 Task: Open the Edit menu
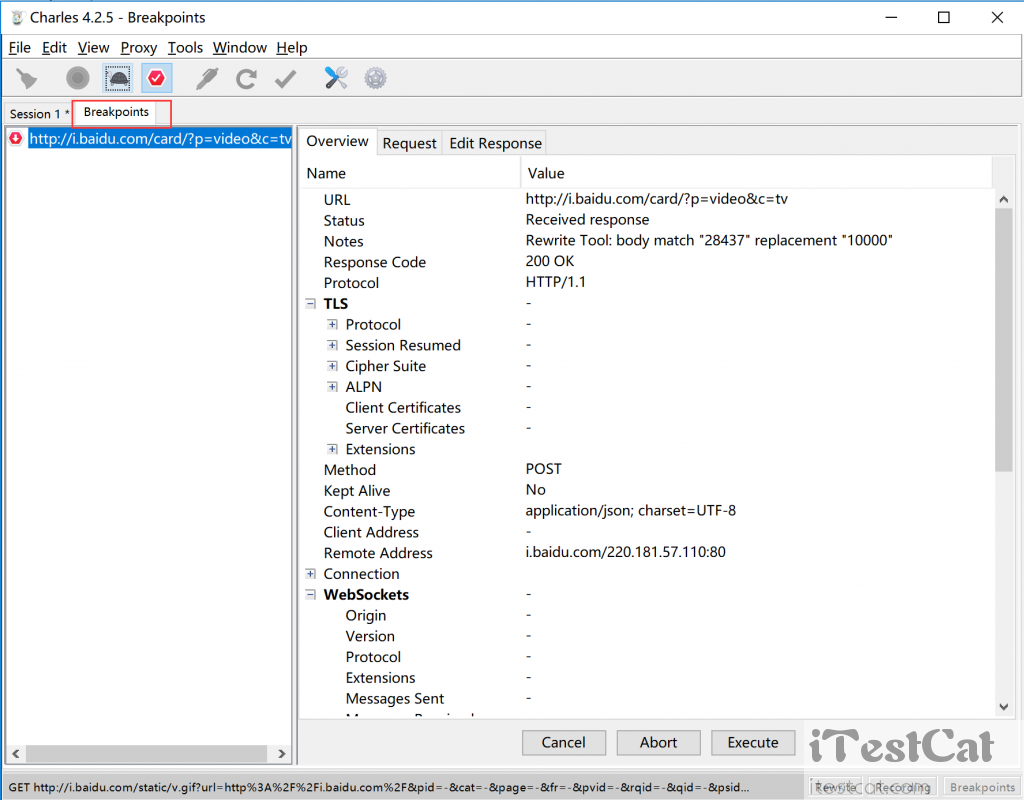point(54,48)
